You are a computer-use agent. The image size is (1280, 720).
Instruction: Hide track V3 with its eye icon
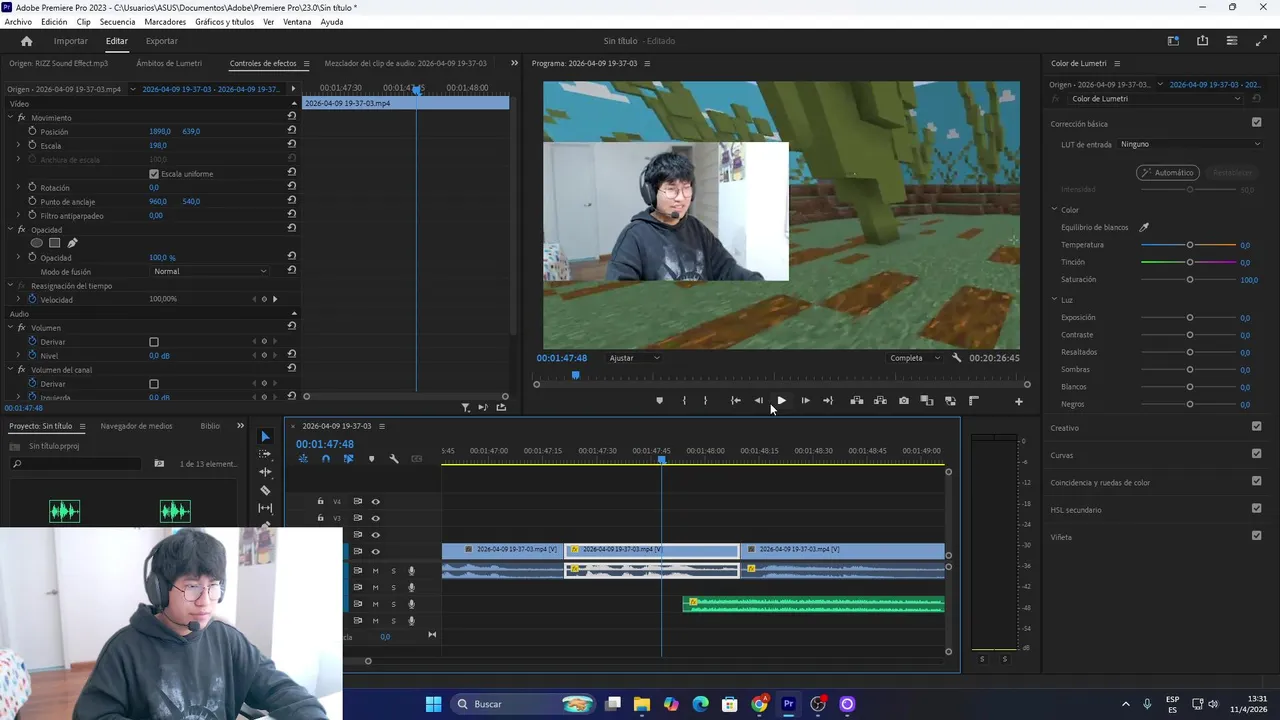(376, 518)
